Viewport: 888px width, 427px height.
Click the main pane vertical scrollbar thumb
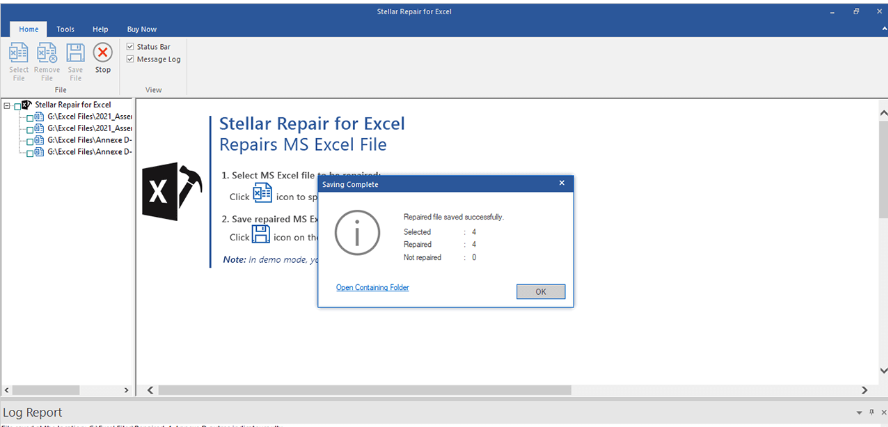pyautogui.click(x=883, y=169)
